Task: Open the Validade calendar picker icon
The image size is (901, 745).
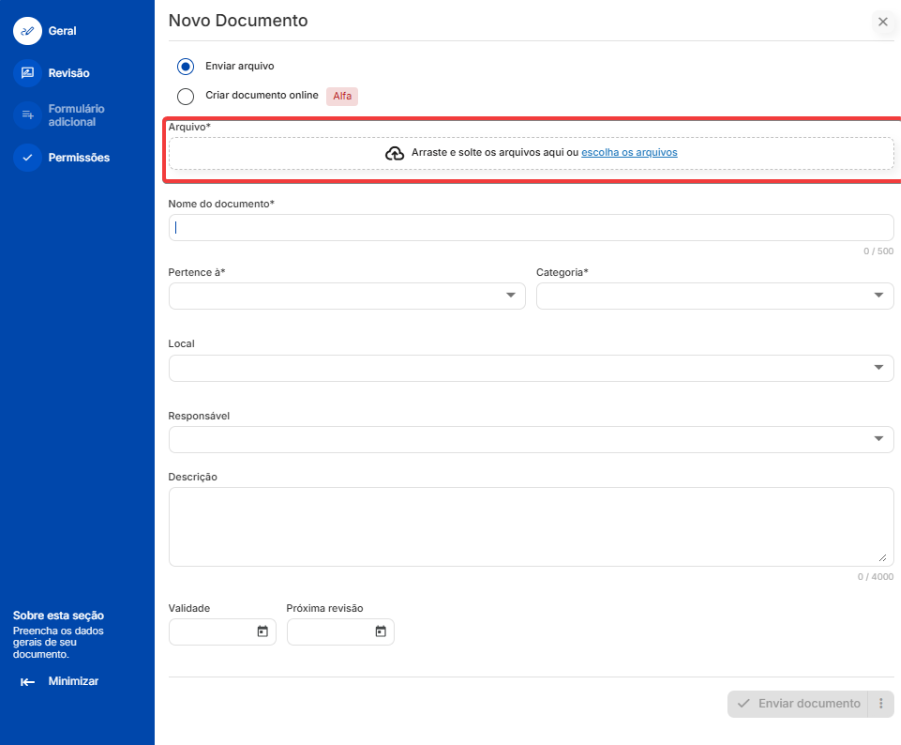Action: 262,632
